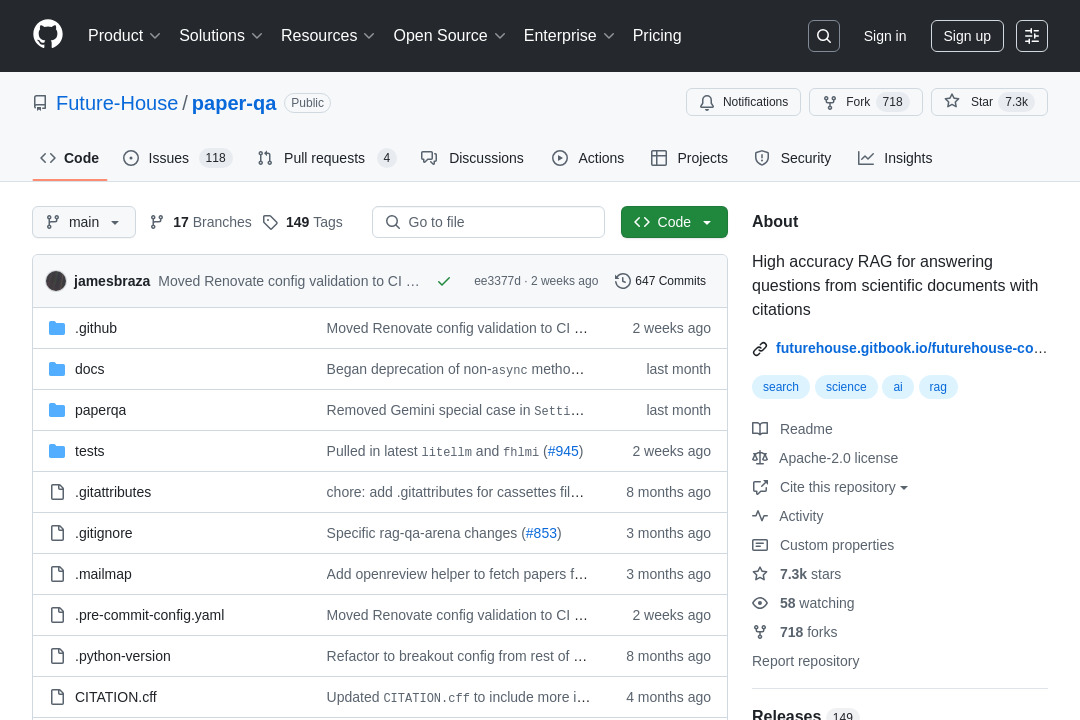Click the Custom properties icon
Screen dimensions: 1080x720
(760, 545)
